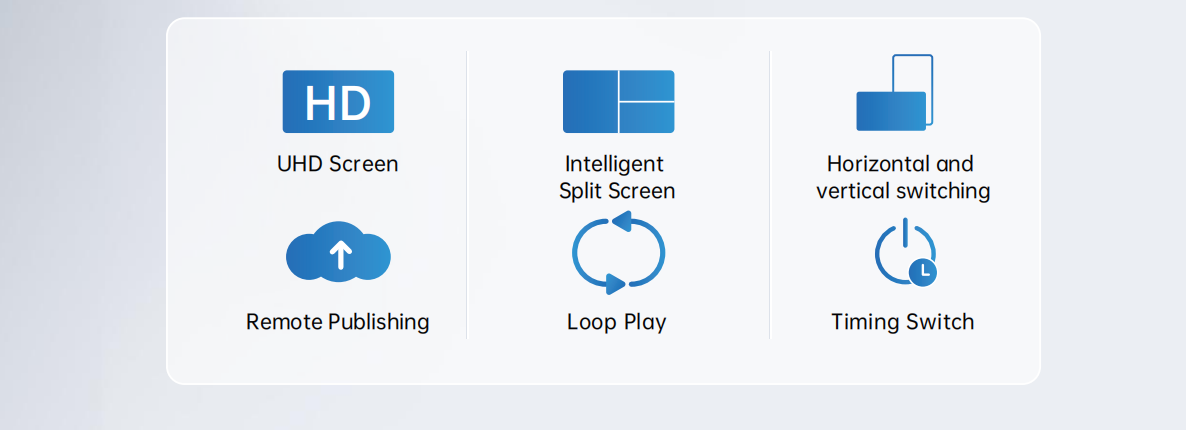Open the UHD Screen label
Viewport: 1186px width, 430px height.
pos(337,164)
